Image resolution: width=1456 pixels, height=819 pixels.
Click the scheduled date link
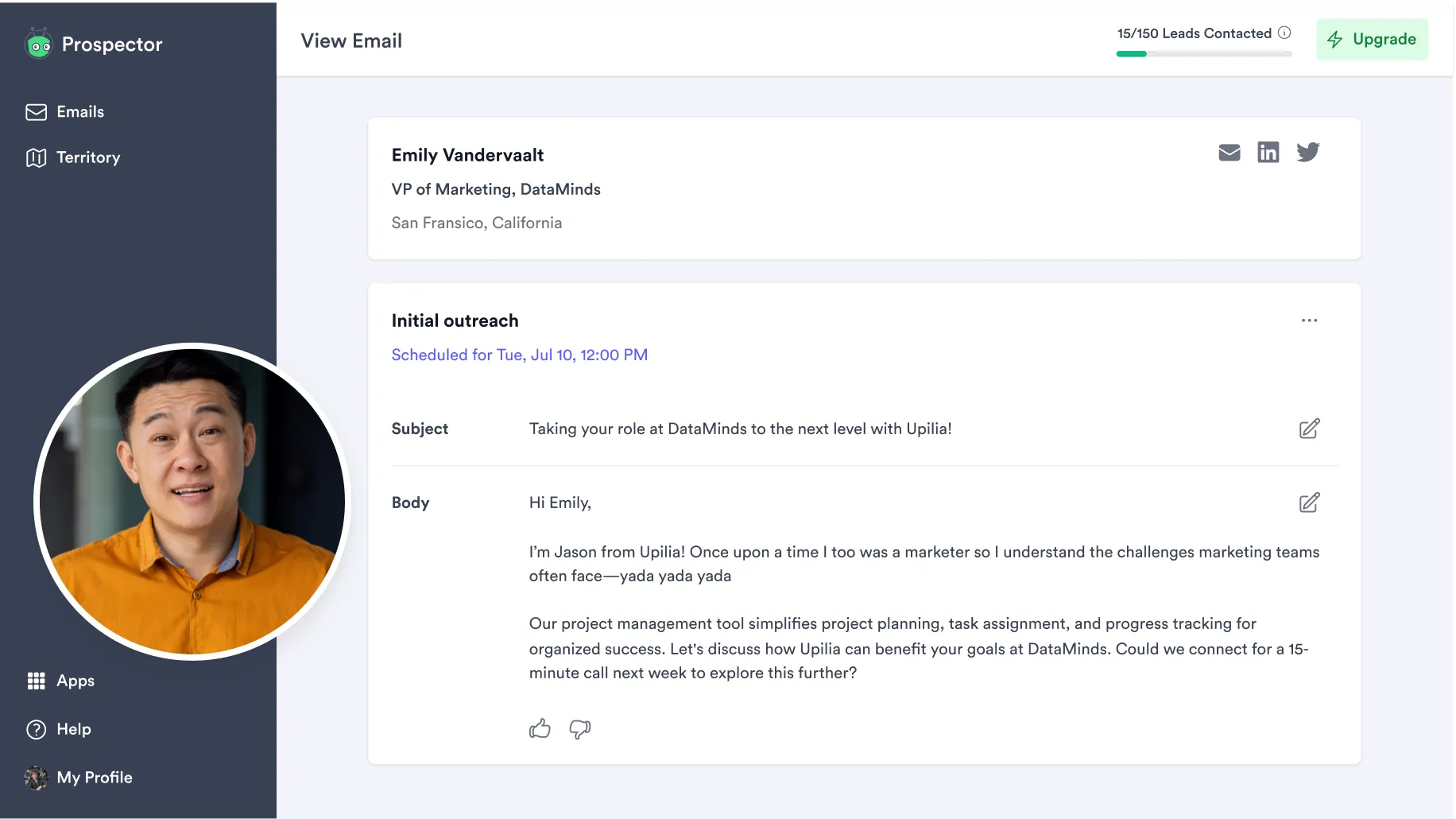[520, 355]
